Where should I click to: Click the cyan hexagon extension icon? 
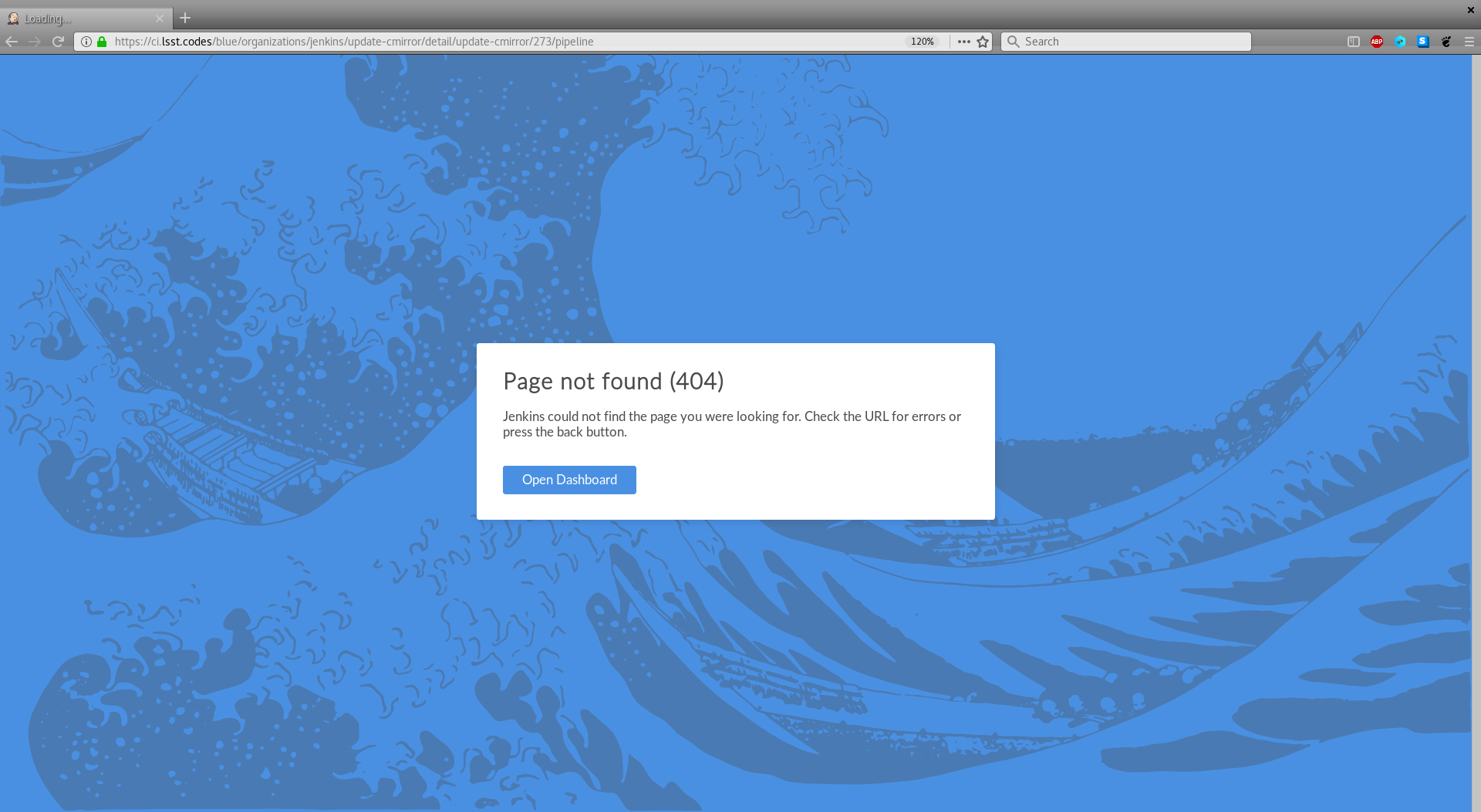(x=1400, y=42)
